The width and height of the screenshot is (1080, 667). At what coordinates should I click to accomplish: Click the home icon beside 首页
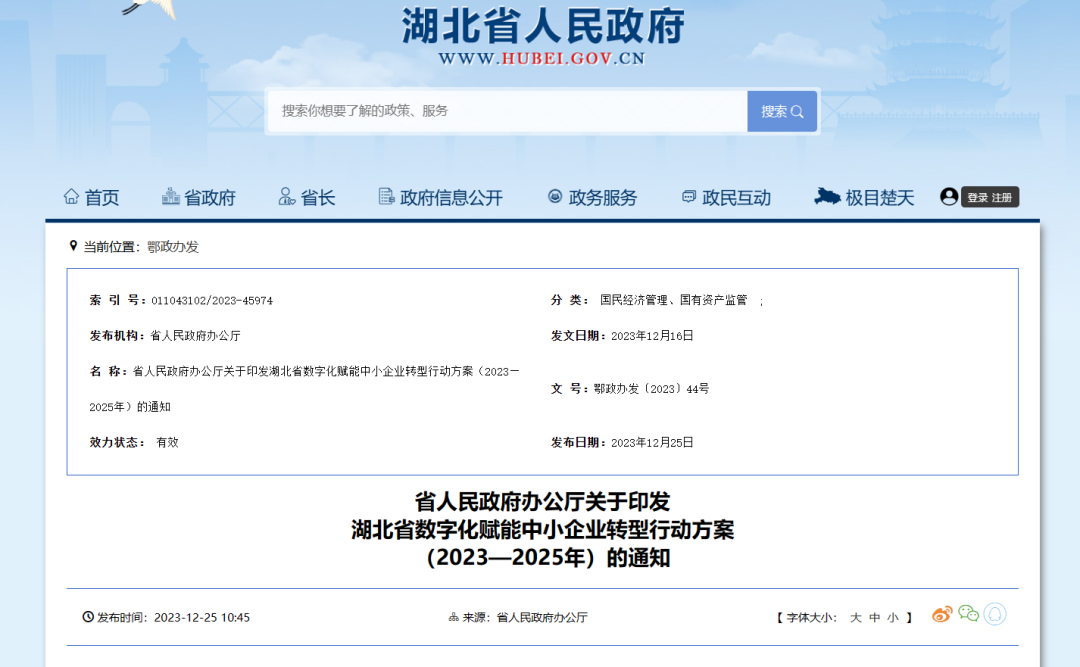71,197
